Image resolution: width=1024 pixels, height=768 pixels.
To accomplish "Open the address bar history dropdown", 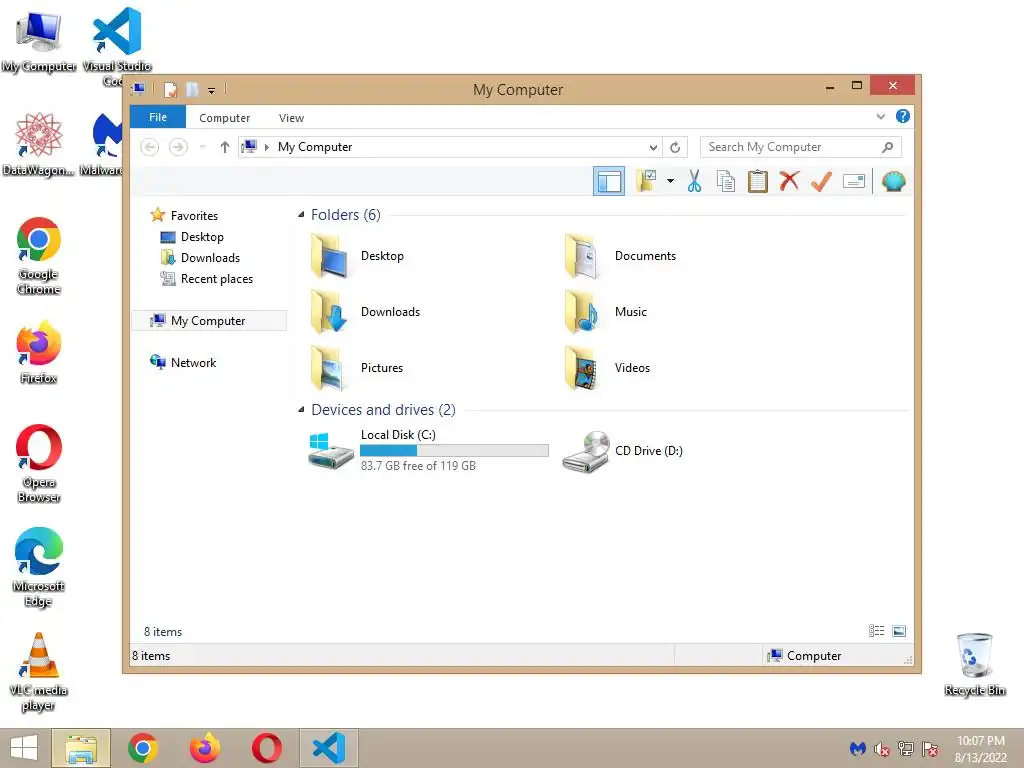I will coord(653,148).
